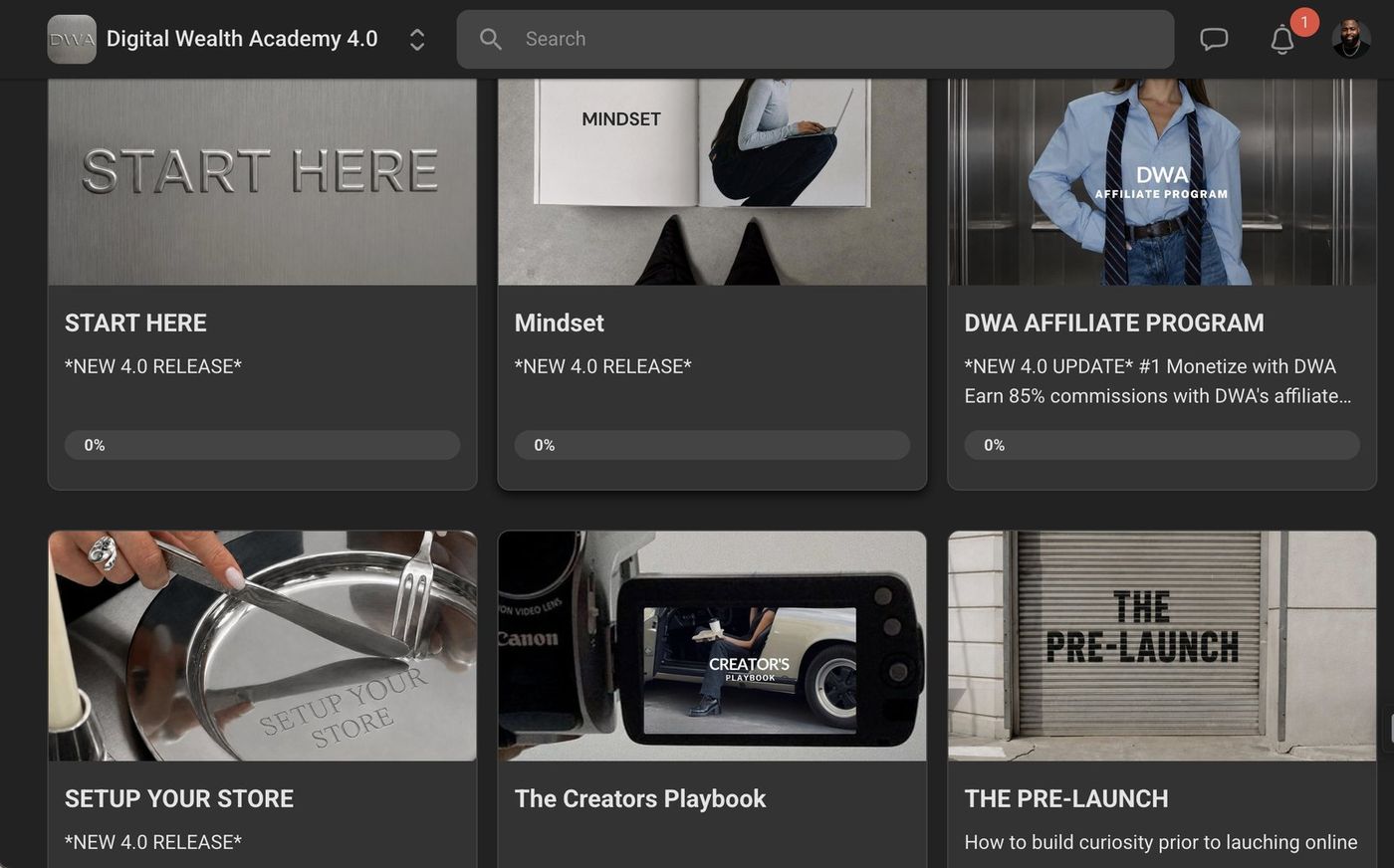This screenshot has height=868, width=1394.
Task: Open the START HERE course thumbnail
Action: [262, 182]
